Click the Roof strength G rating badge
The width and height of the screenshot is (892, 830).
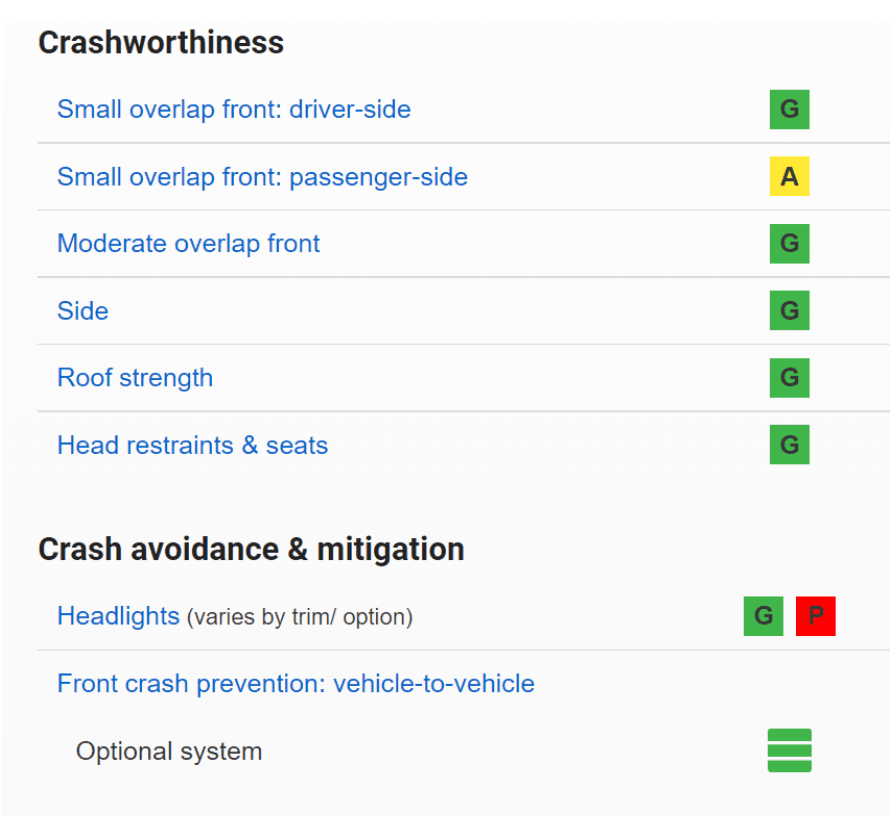point(789,378)
